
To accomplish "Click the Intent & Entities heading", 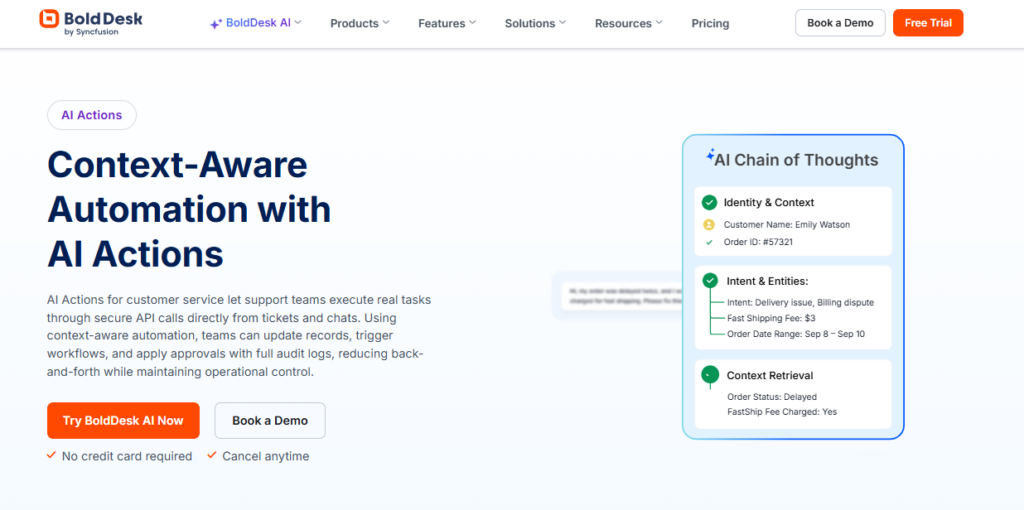I will [x=767, y=281].
